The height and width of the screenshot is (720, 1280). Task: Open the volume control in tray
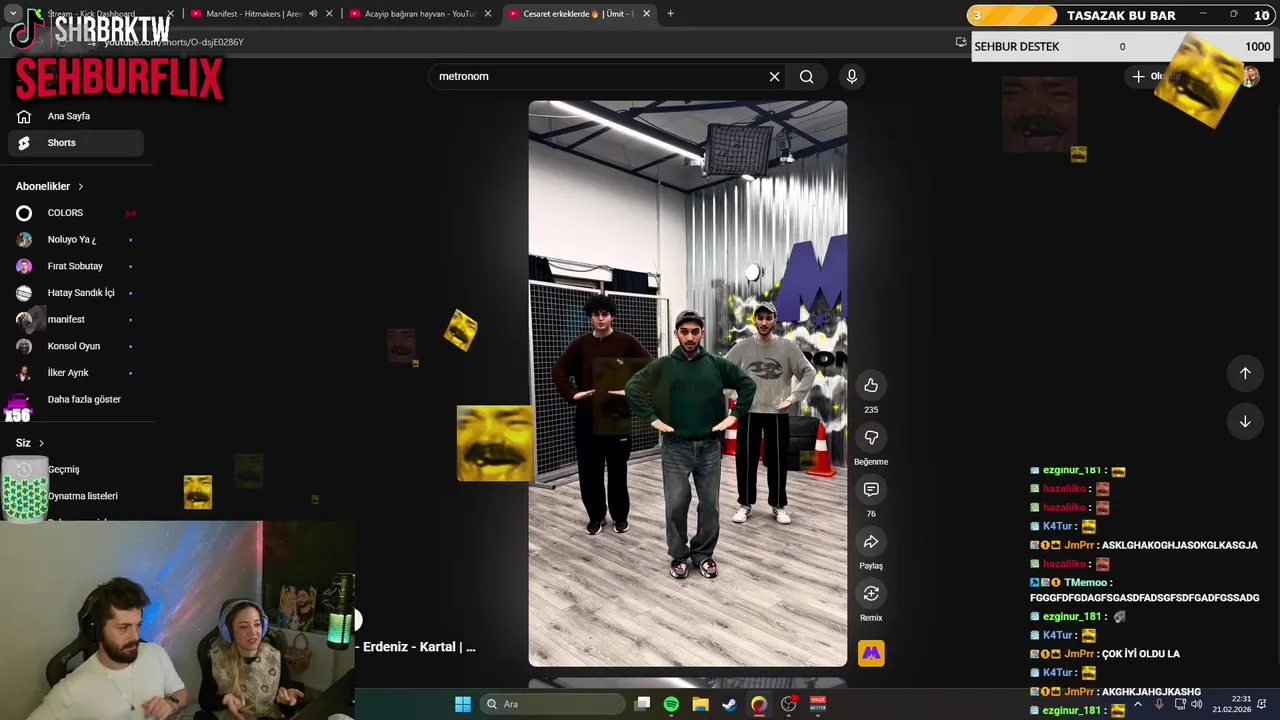pos(1196,704)
